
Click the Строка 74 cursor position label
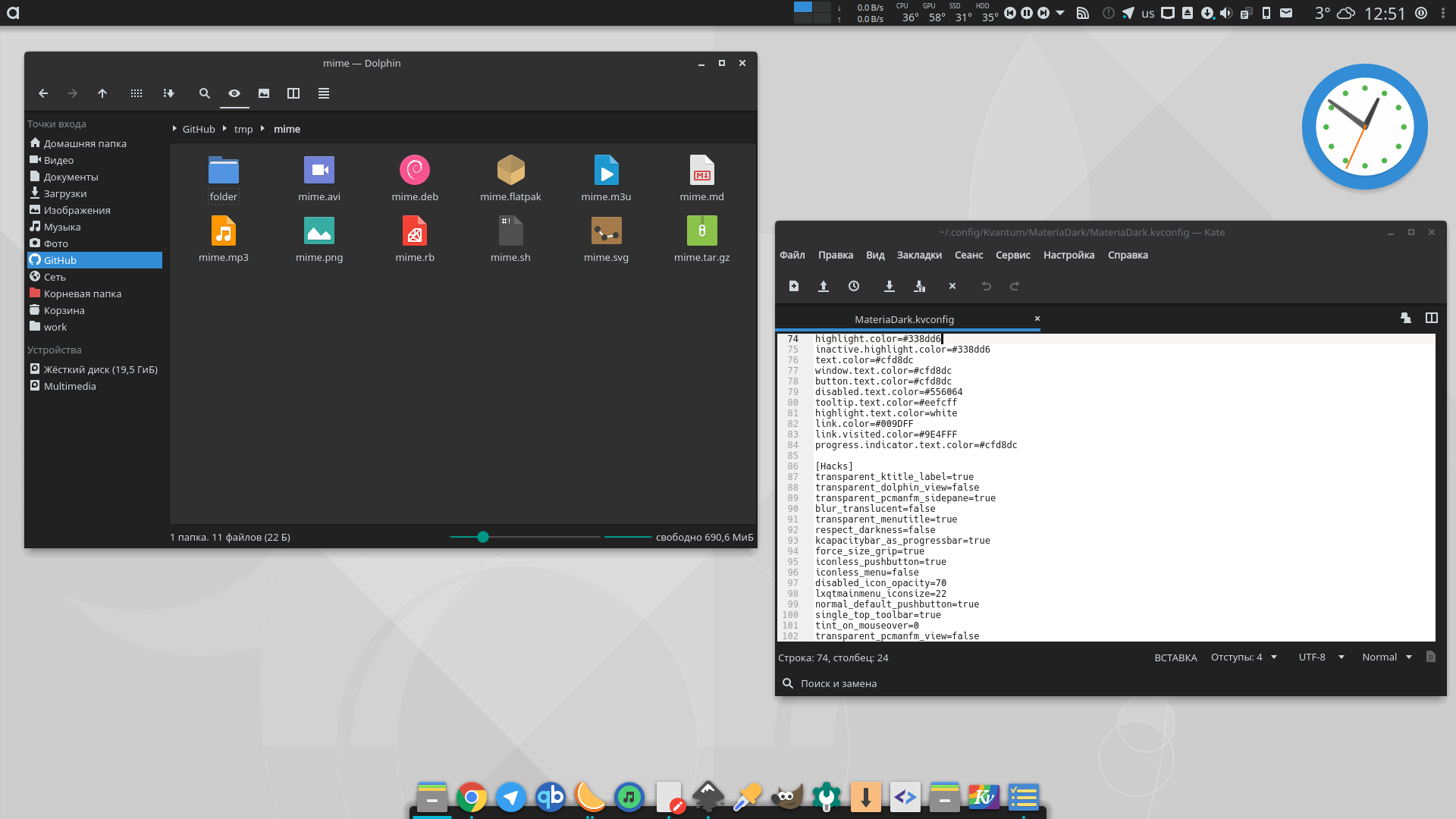pyautogui.click(x=833, y=657)
